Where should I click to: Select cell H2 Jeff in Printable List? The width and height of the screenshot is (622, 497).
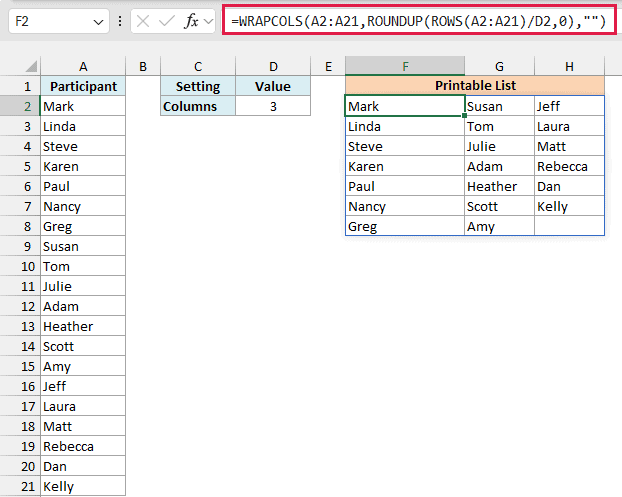[x=569, y=106]
